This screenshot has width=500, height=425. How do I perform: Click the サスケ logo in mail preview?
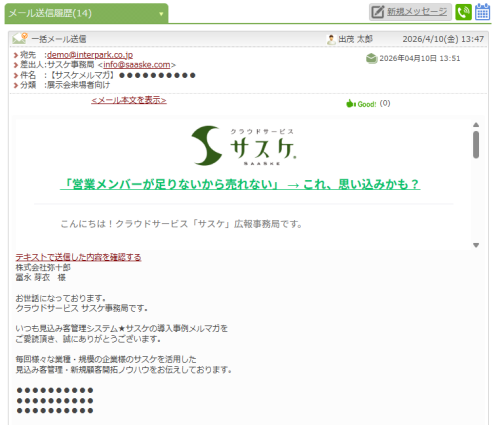click(x=243, y=146)
